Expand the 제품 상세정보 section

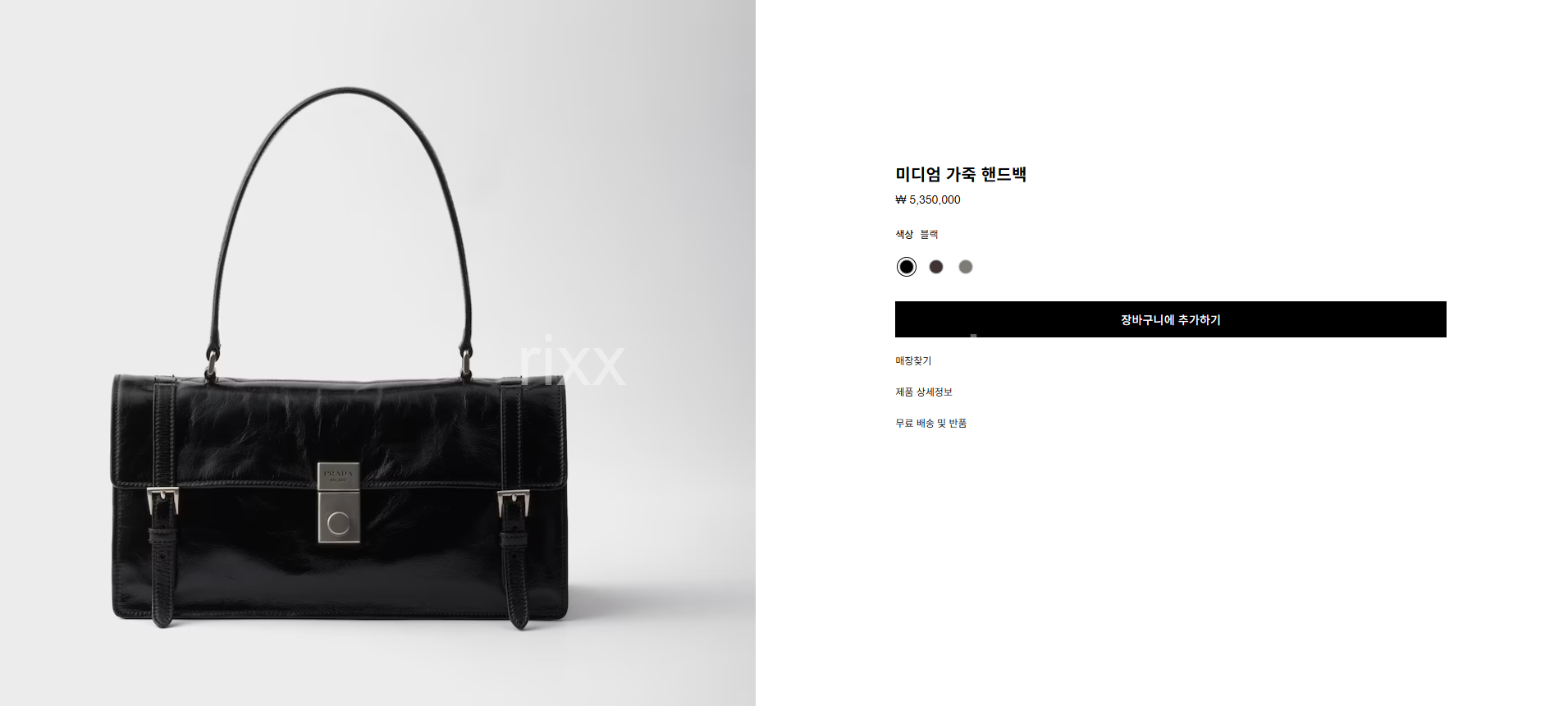[x=924, y=392]
